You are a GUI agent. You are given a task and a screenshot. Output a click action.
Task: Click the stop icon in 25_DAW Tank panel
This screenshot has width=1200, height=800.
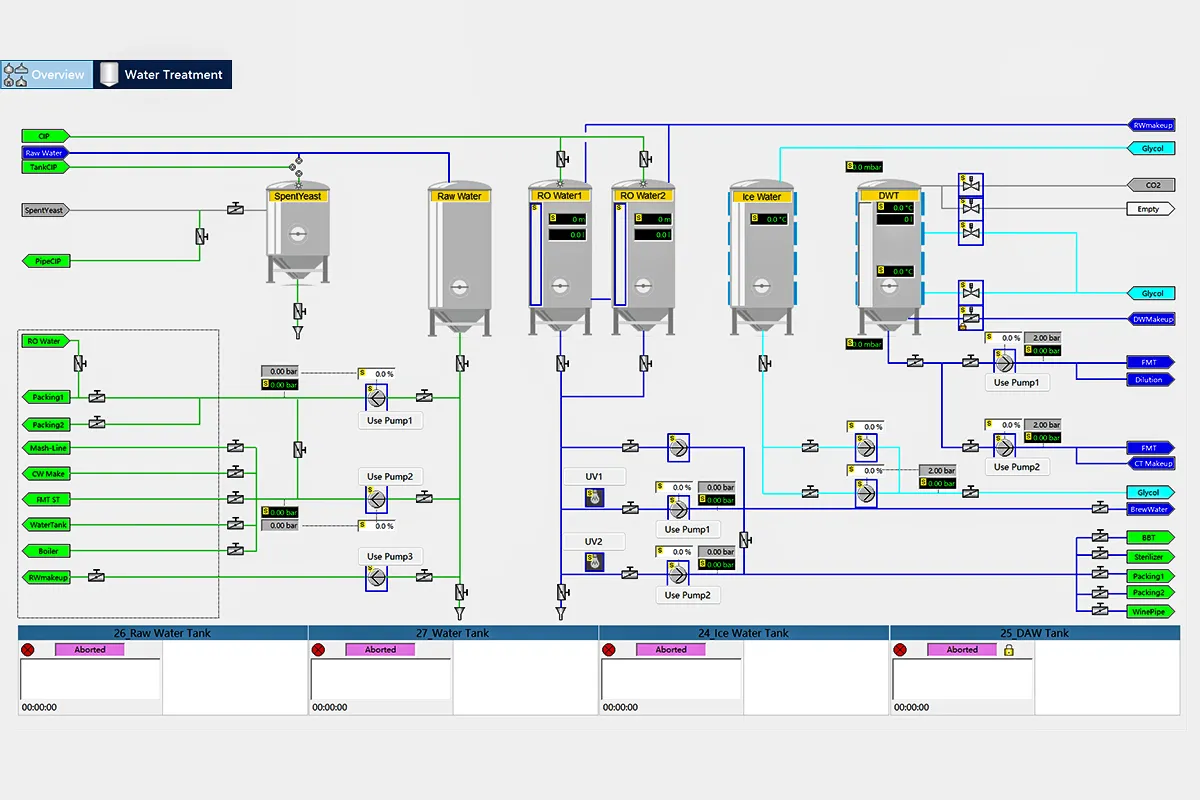(900, 650)
